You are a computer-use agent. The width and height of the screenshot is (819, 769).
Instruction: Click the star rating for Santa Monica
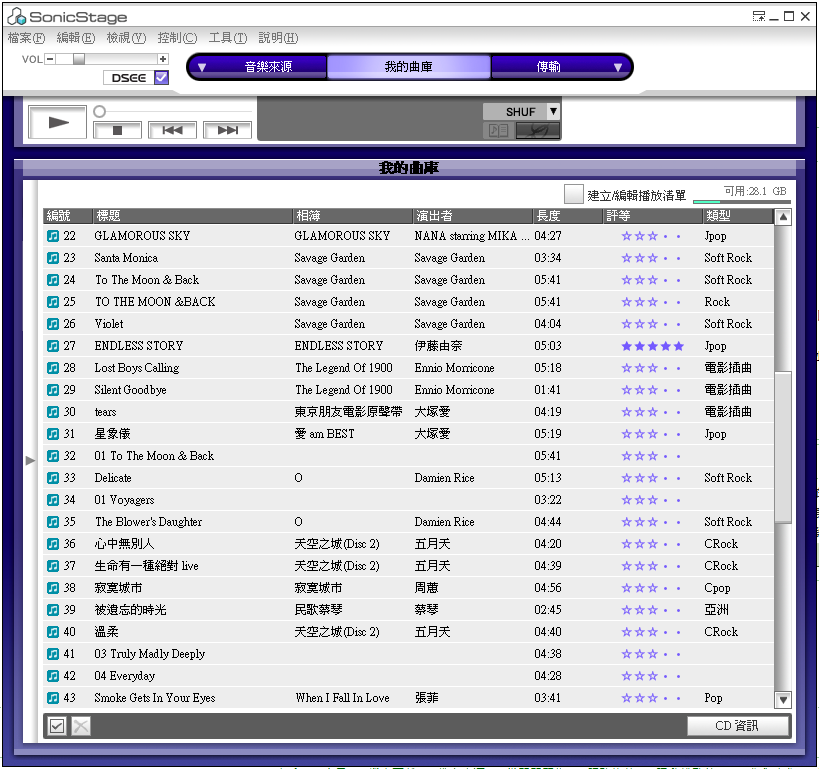tap(652, 258)
